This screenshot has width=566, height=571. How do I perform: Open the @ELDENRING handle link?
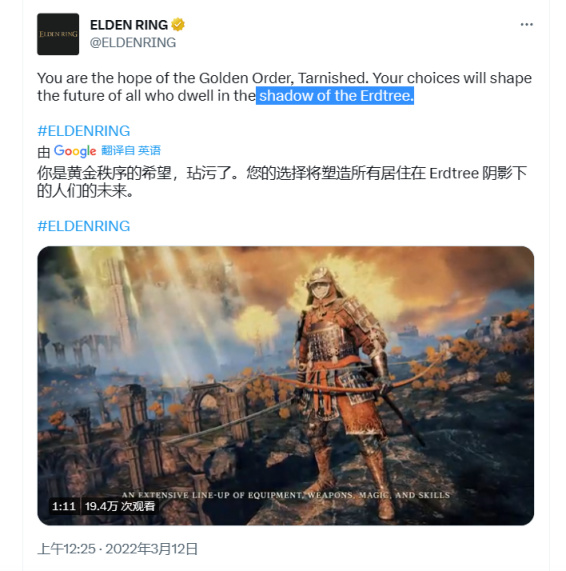tap(133, 43)
